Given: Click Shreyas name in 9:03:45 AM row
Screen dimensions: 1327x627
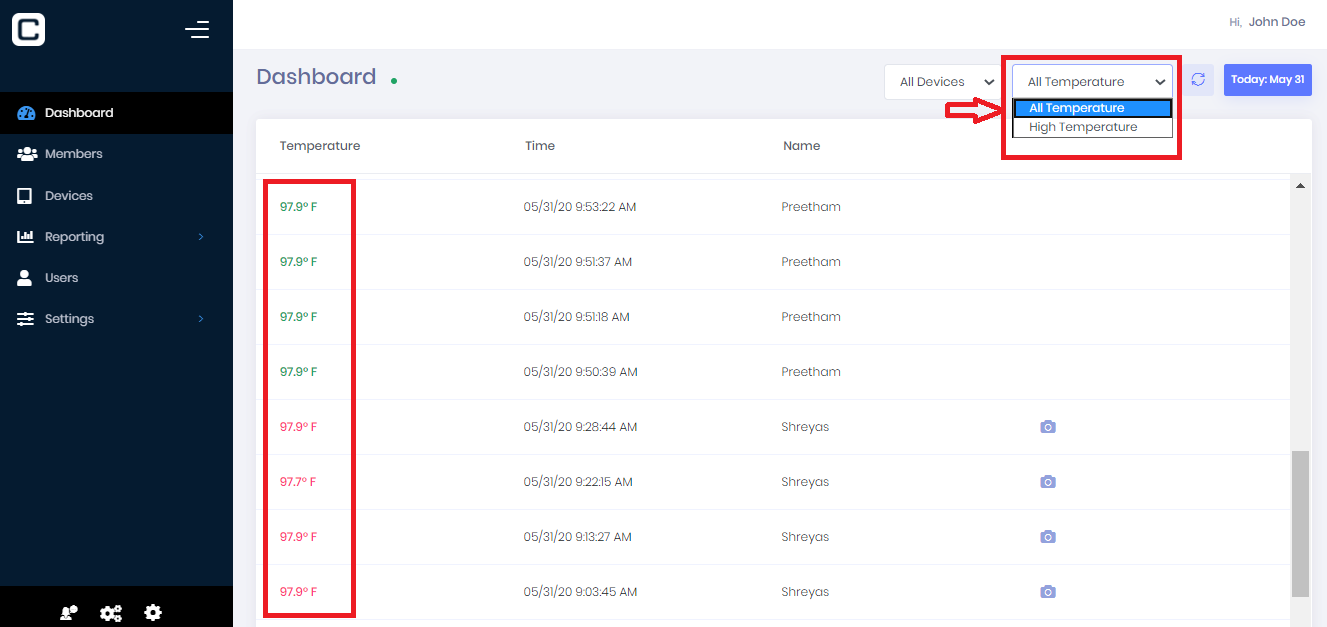Looking at the screenshot, I should 805,592.
